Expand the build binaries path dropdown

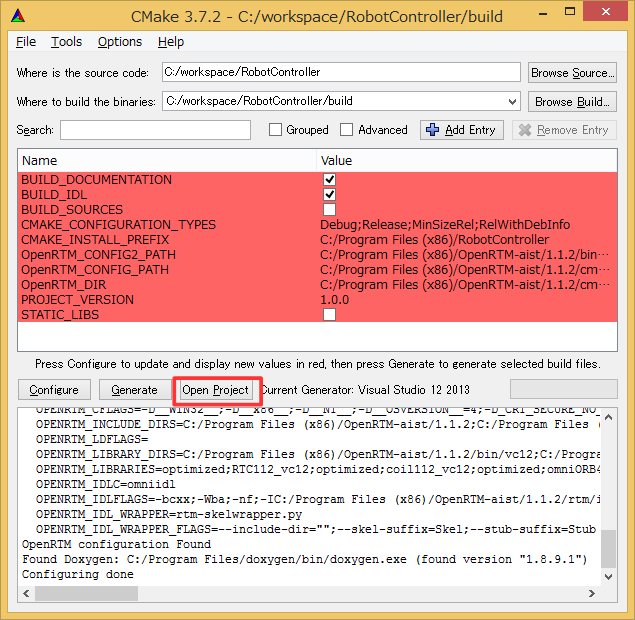513,101
